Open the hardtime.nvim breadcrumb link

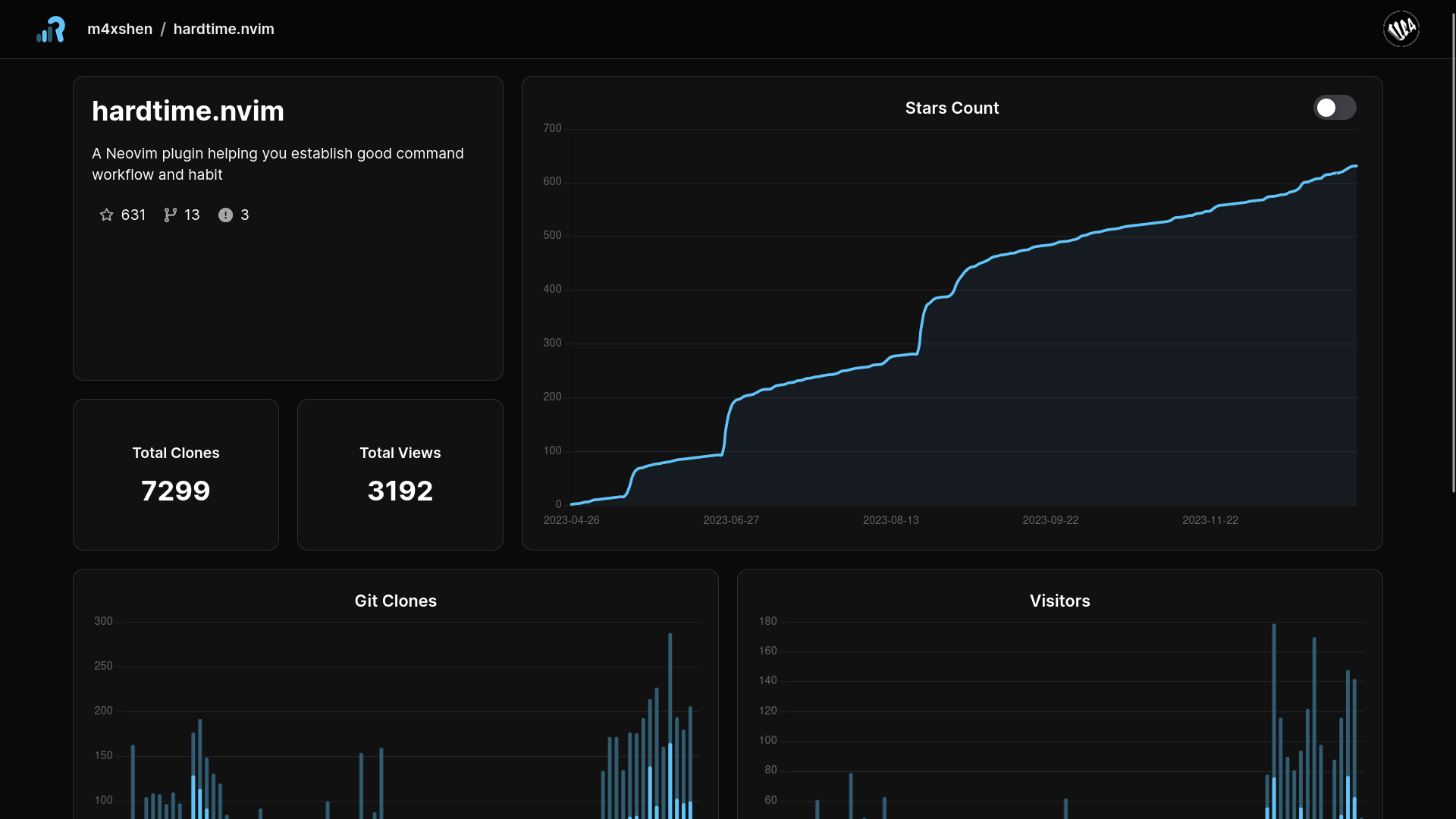224,29
